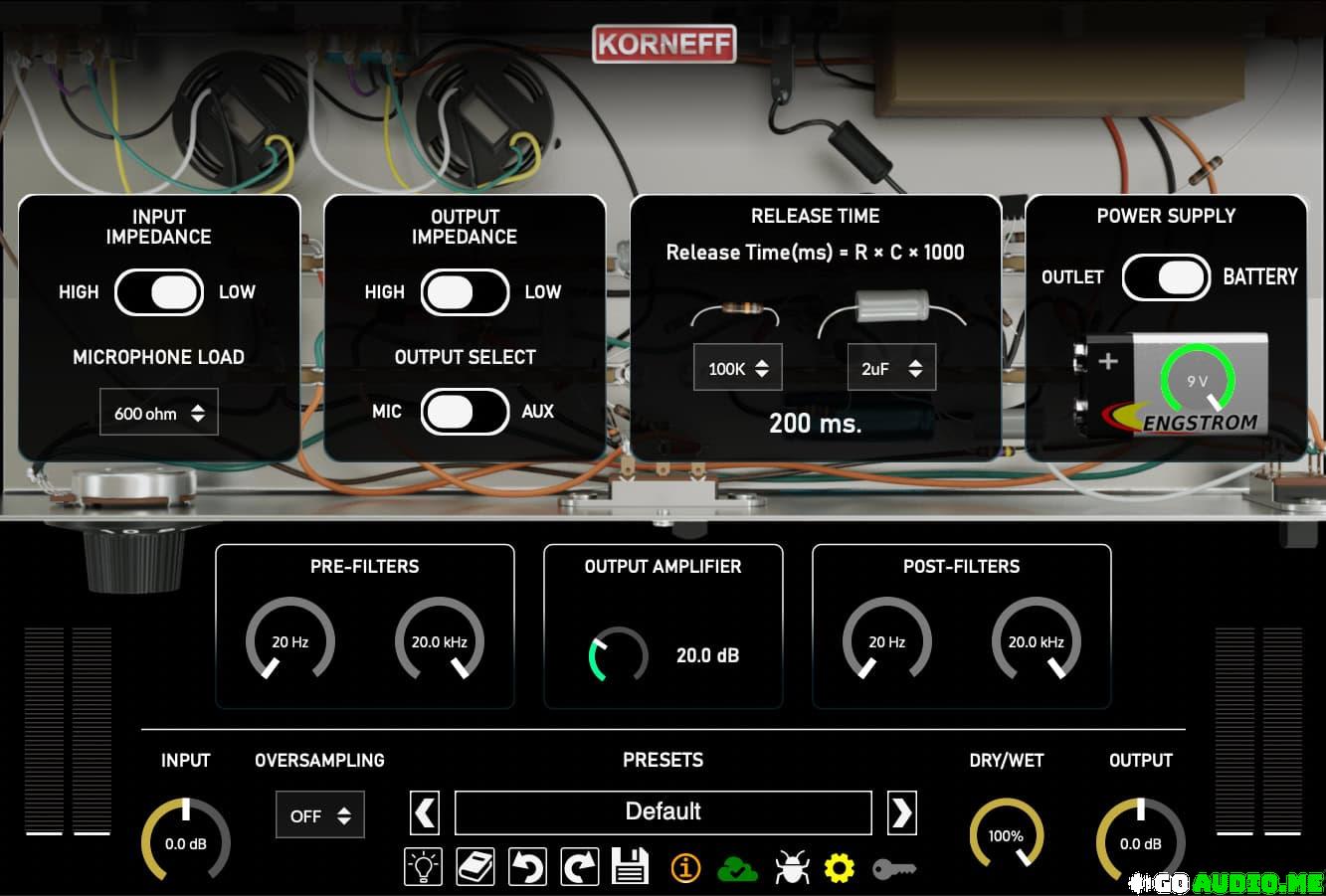Click the lightbulb tips icon

click(424, 866)
